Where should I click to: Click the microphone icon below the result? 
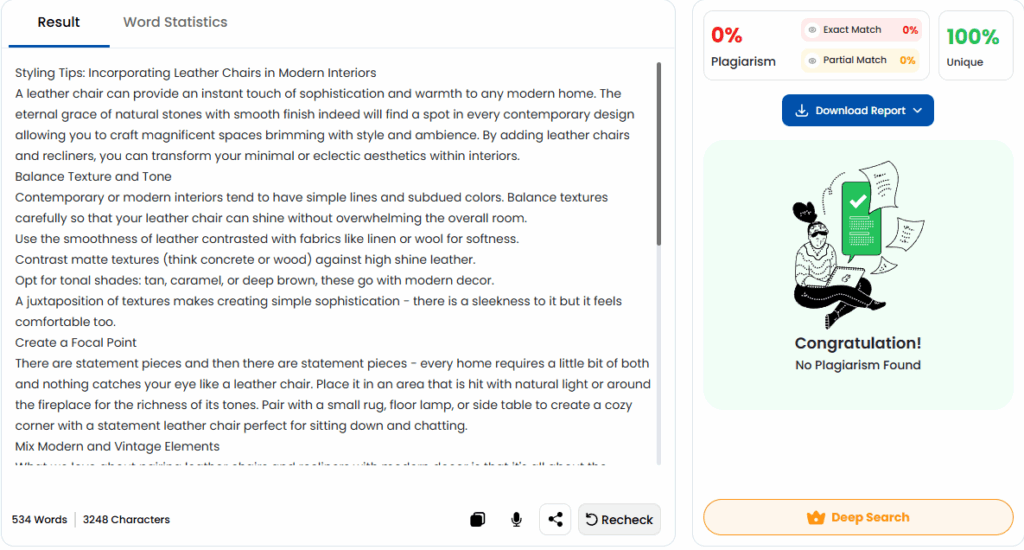click(x=516, y=519)
